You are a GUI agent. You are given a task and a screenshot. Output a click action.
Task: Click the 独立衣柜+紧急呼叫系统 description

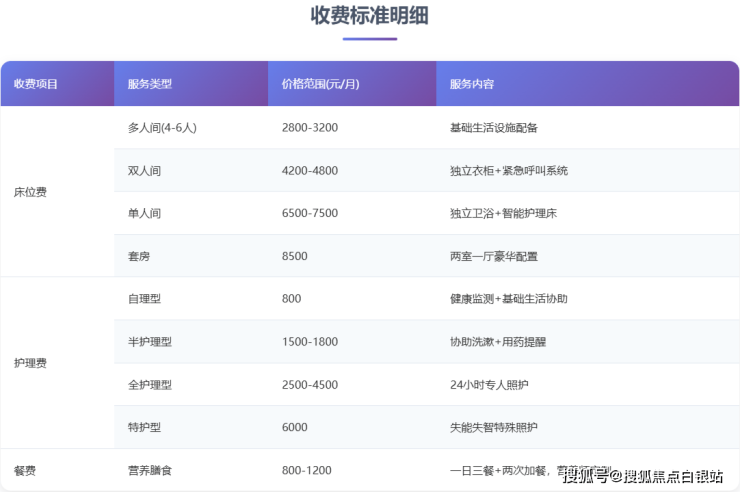509,171
